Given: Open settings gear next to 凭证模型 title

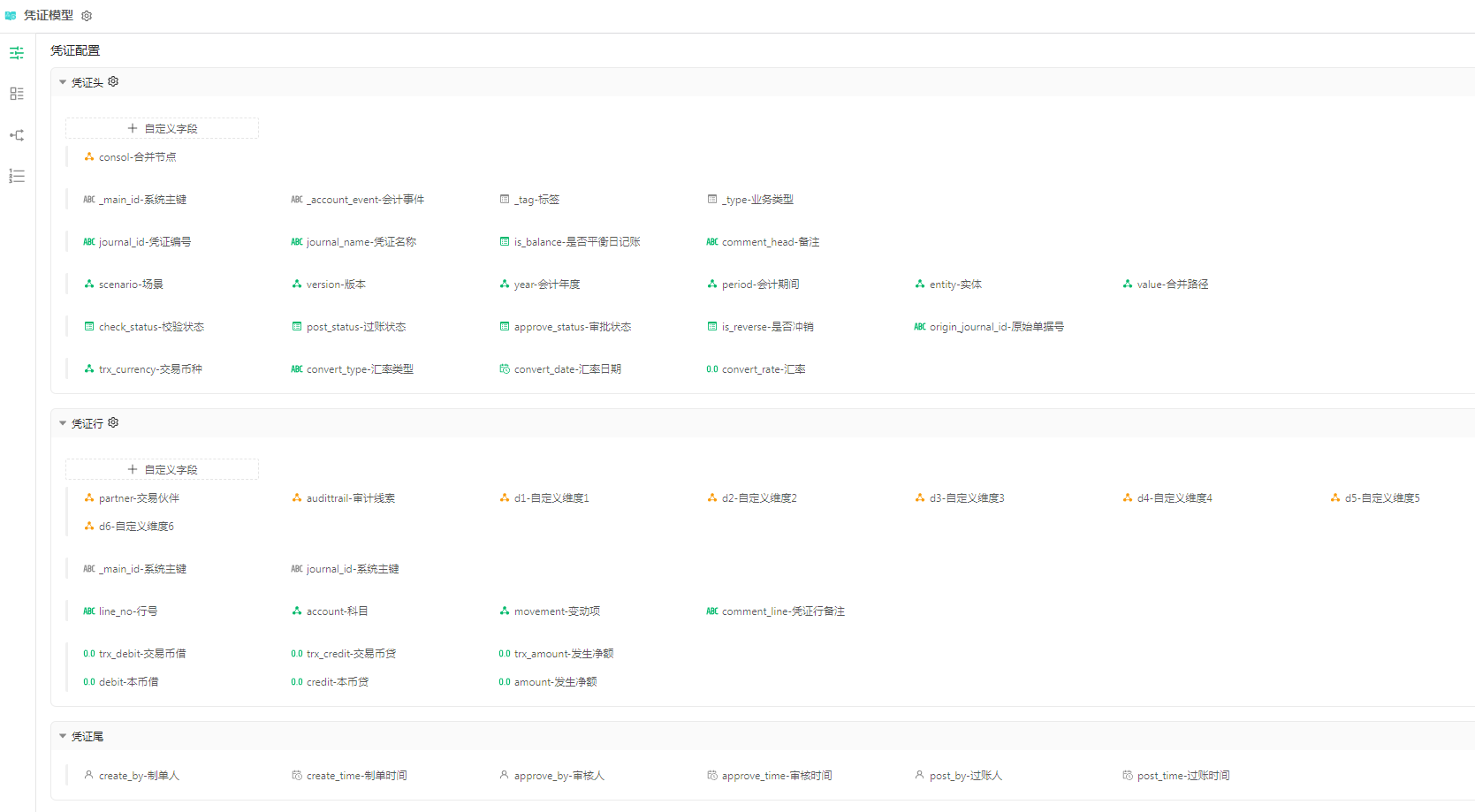Looking at the screenshot, I should click(87, 16).
